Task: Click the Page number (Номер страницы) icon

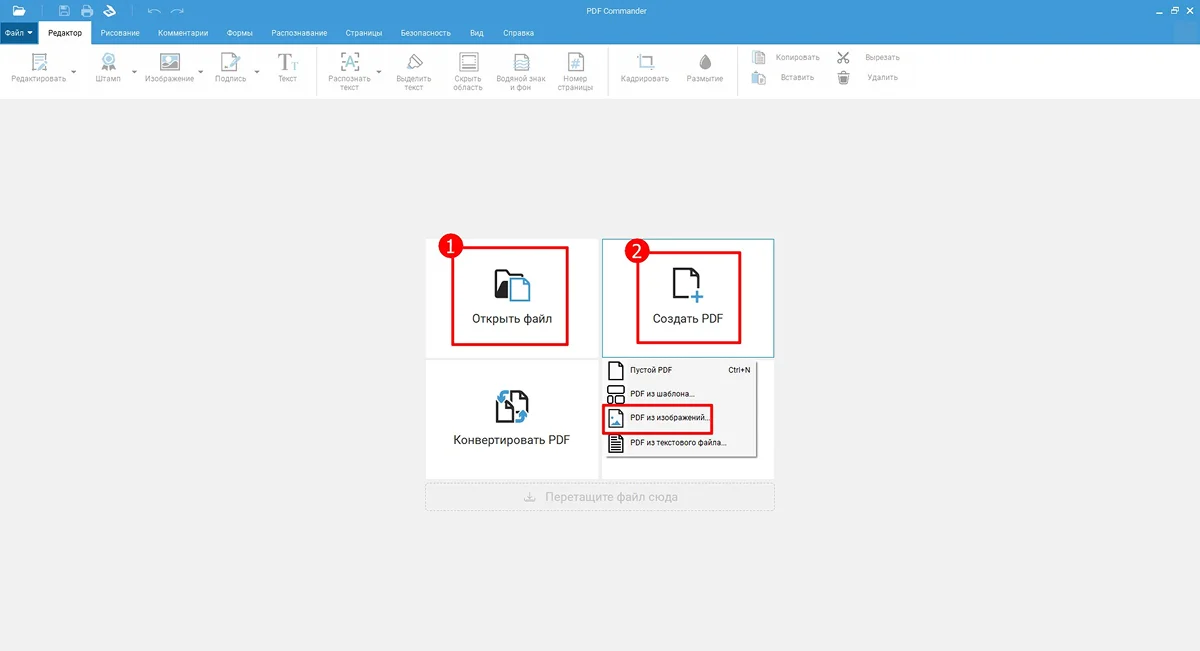Action: [x=575, y=64]
